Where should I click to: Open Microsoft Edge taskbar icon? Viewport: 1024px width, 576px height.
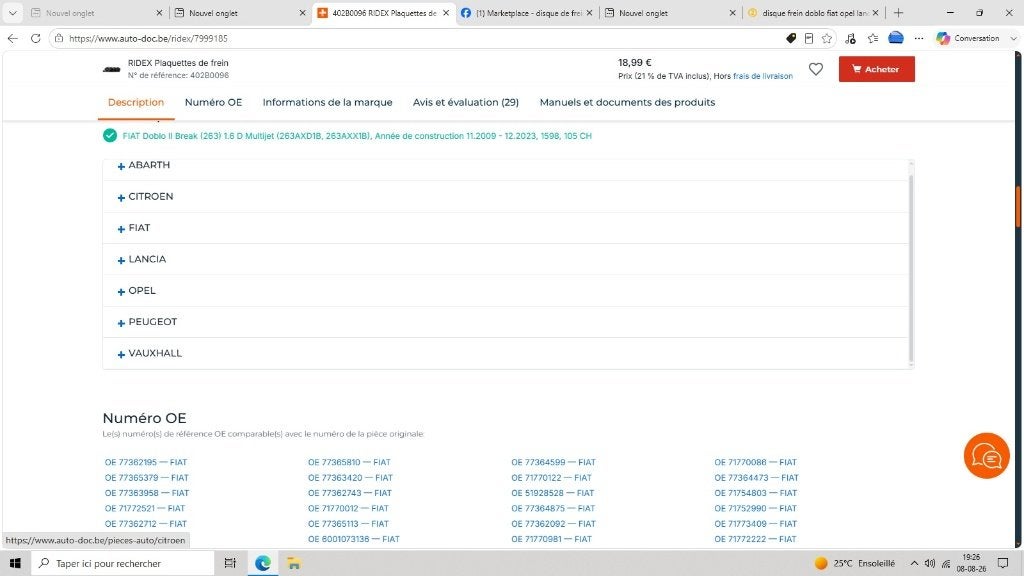point(263,563)
